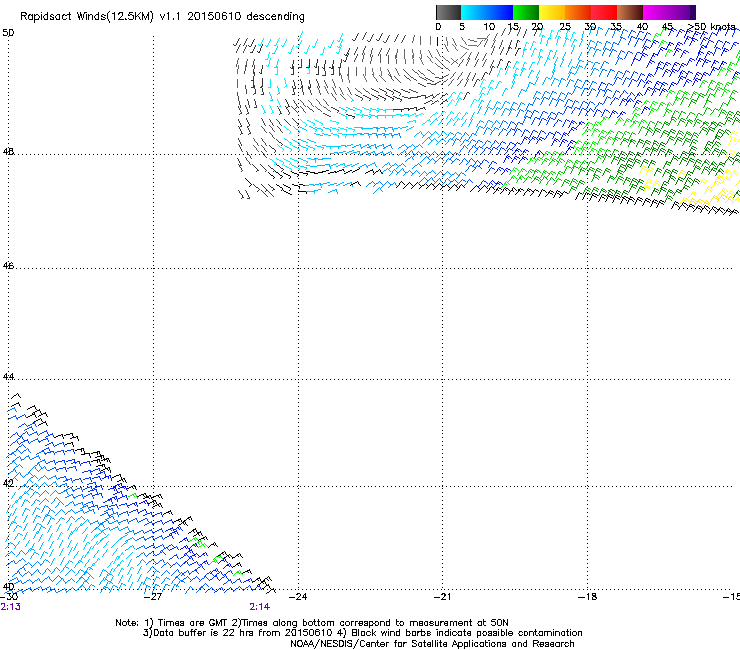Click the latitude label 50
Screen dimensions: 740x650
(8, 33)
